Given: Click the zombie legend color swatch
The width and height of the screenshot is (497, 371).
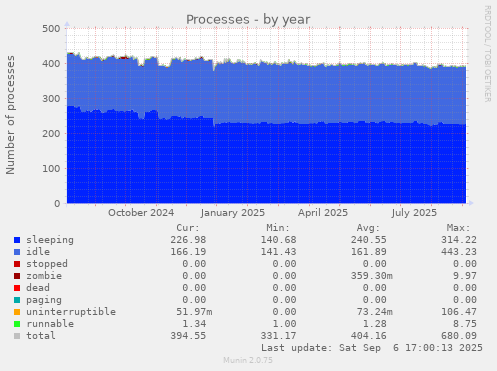Looking at the screenshot, I should click(x=17, y=276).
